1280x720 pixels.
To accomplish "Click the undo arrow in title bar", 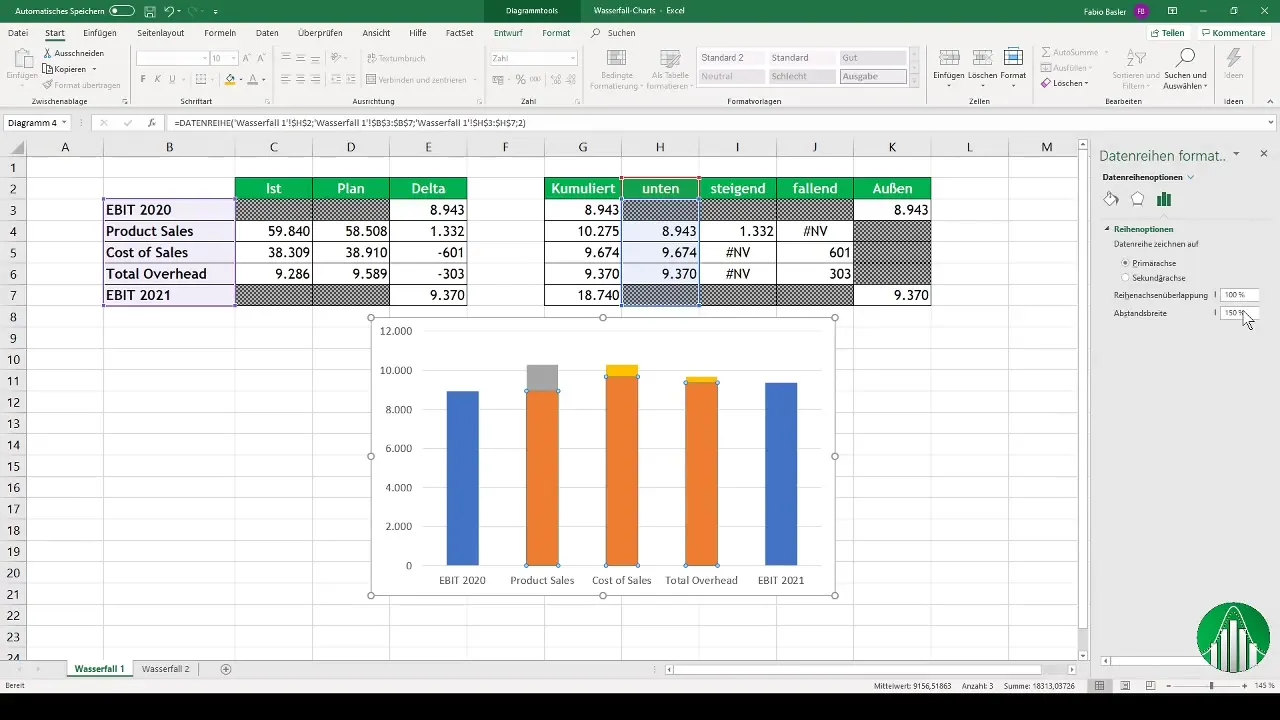I will point(169,10).
